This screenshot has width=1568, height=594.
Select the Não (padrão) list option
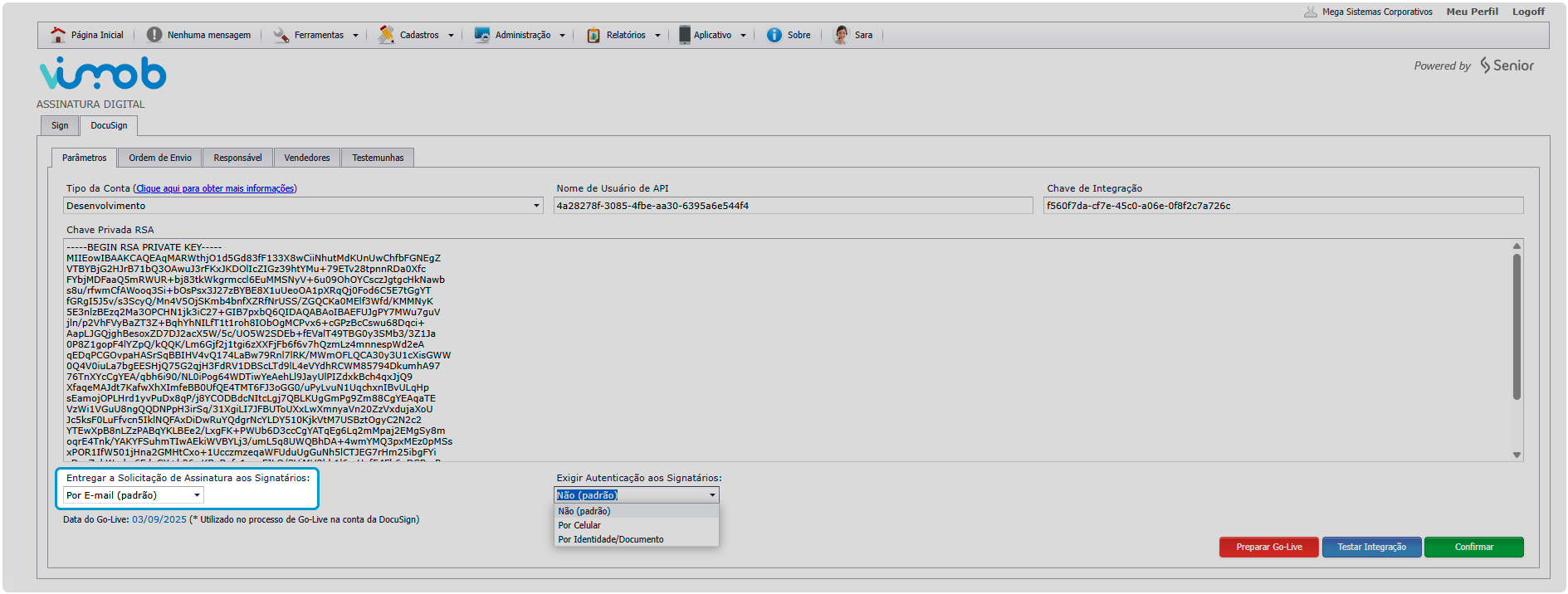[x=636, y=511]
